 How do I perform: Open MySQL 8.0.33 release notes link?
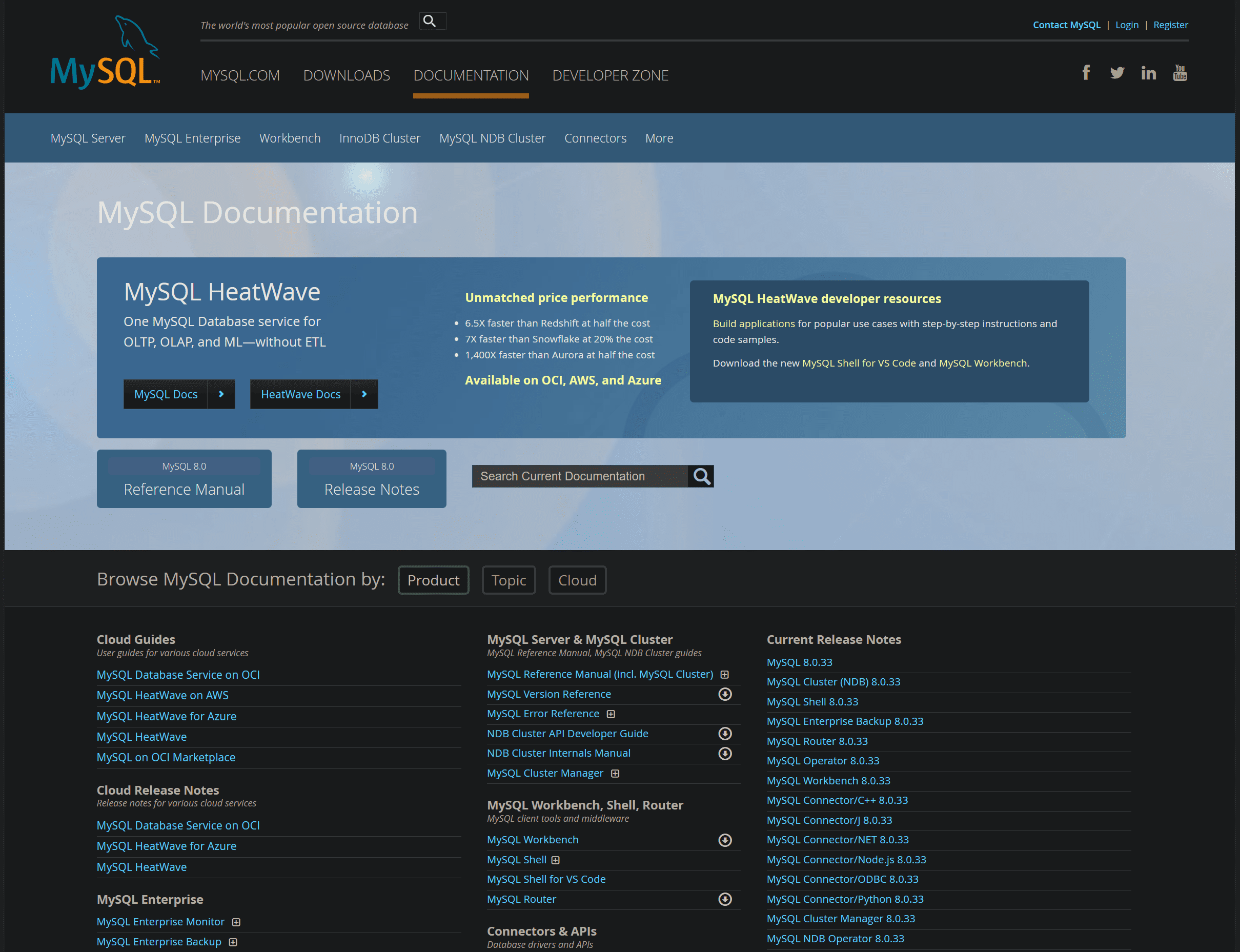click(x=799, y=662)
